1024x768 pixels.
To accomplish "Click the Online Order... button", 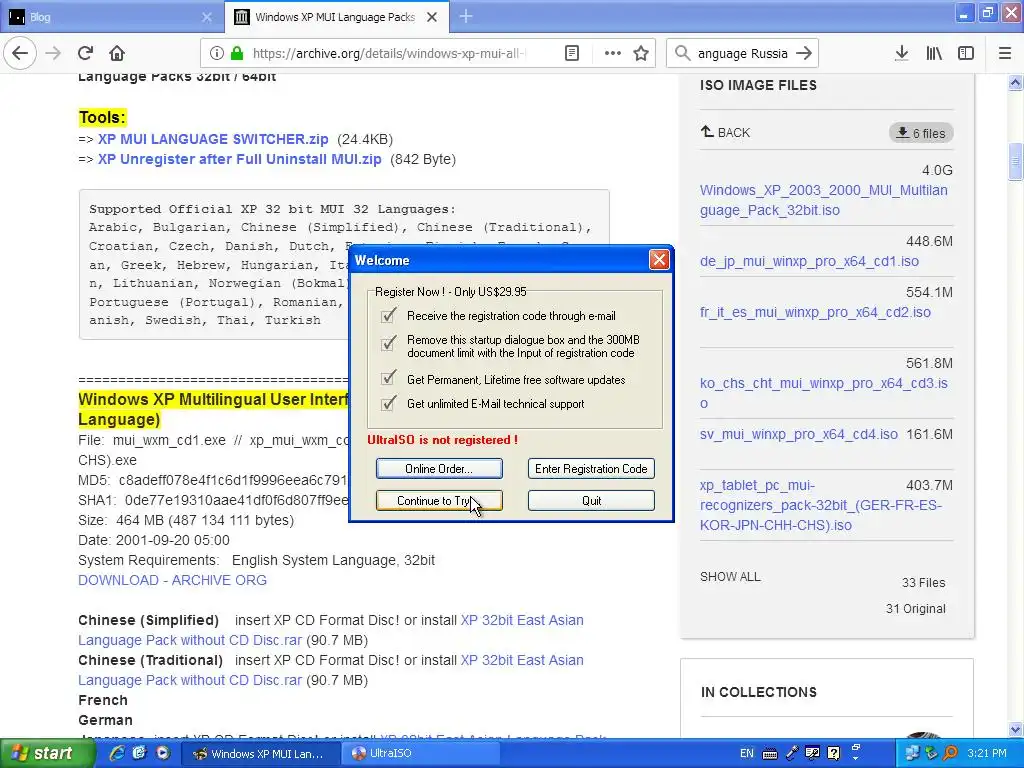I will [x=439, y=469].
